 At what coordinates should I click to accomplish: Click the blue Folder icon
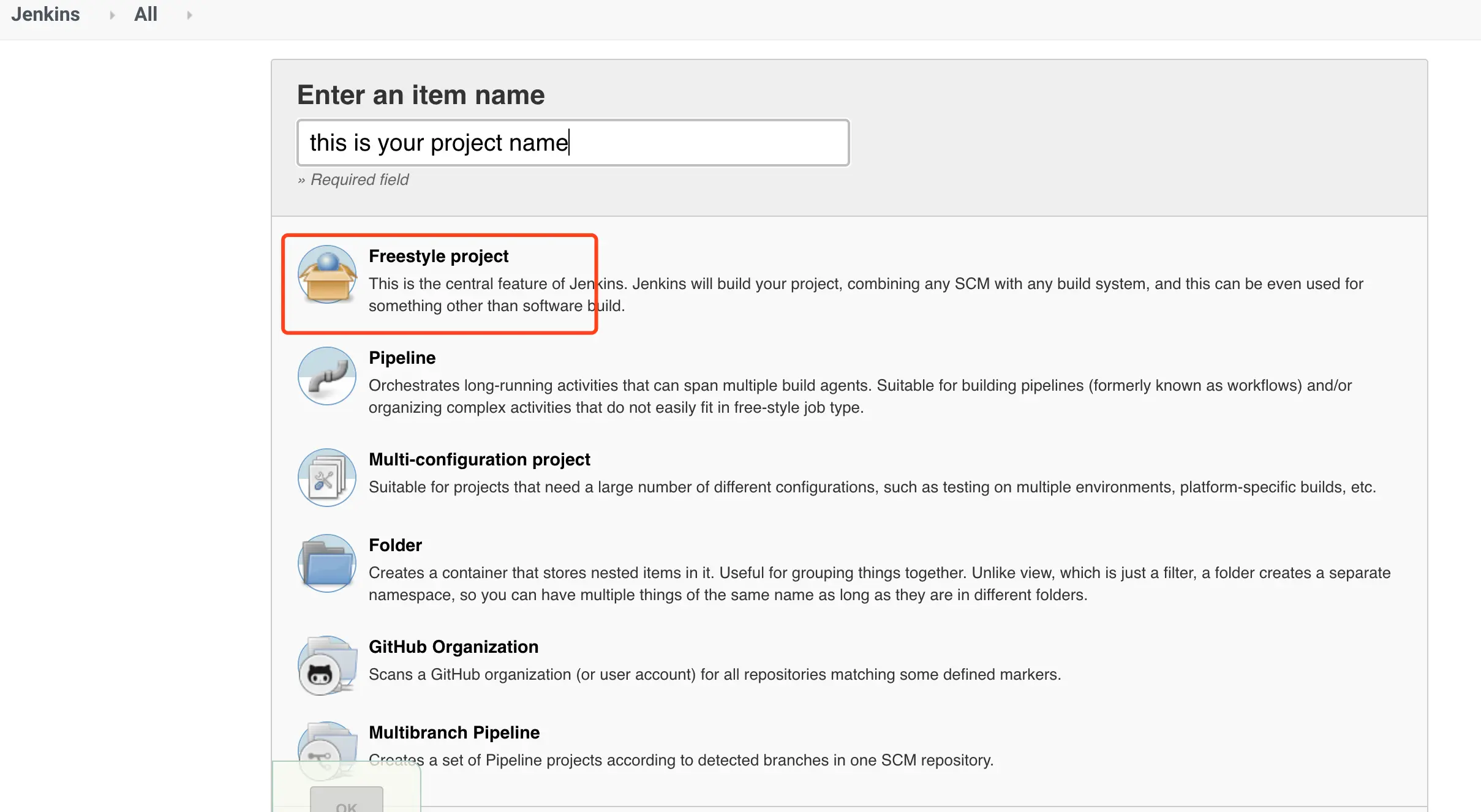(327, 563)
